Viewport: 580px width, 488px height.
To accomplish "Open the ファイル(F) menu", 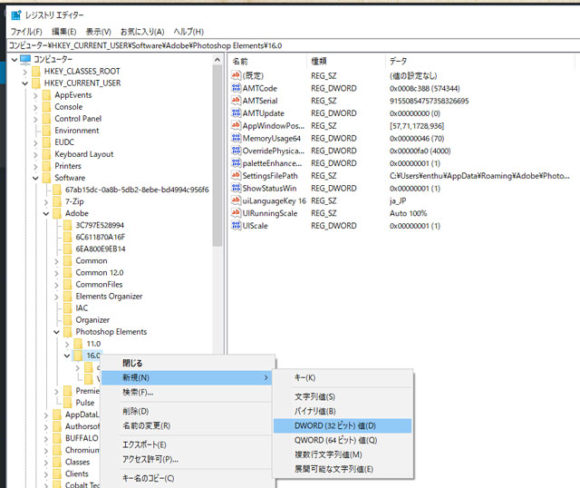I will coord(26,31).
